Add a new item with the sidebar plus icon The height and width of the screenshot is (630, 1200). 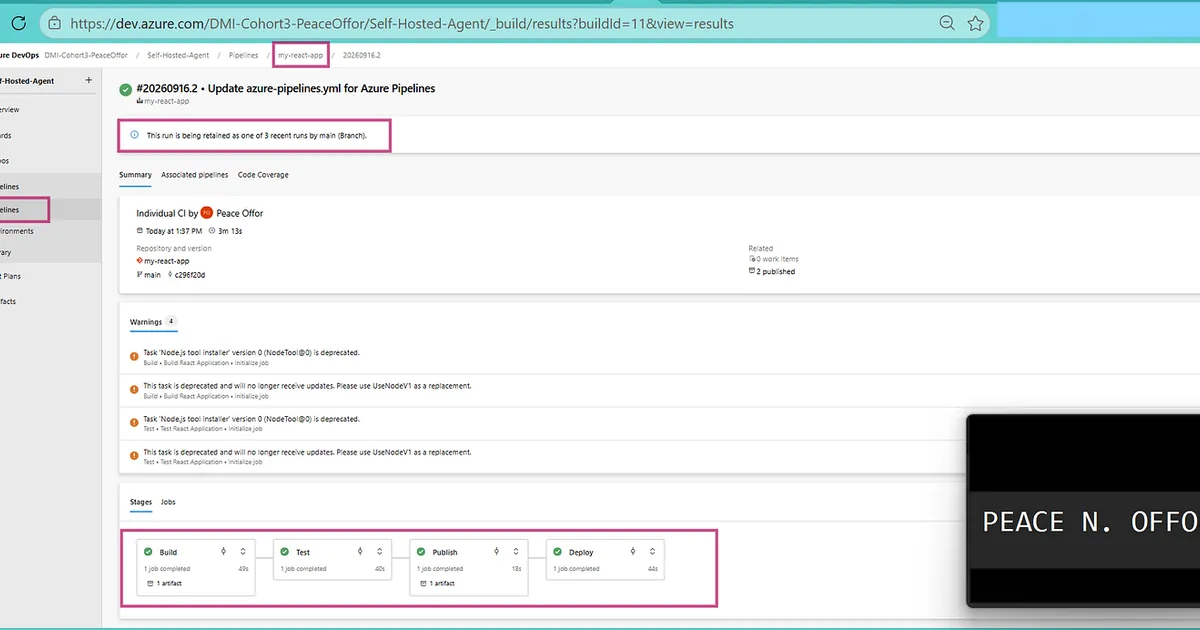coord(89,80)
